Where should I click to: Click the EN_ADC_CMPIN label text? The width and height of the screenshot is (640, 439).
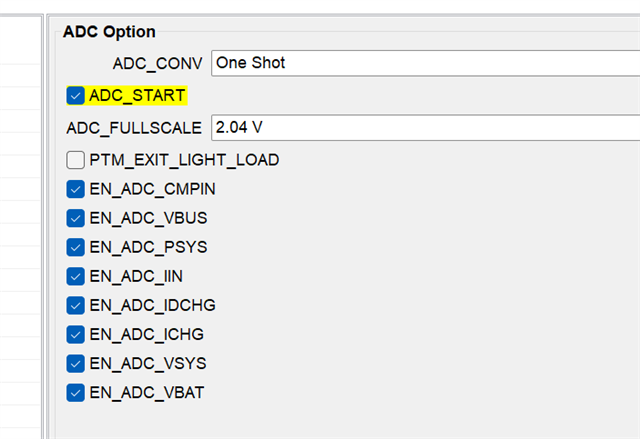tap(152, 188)
